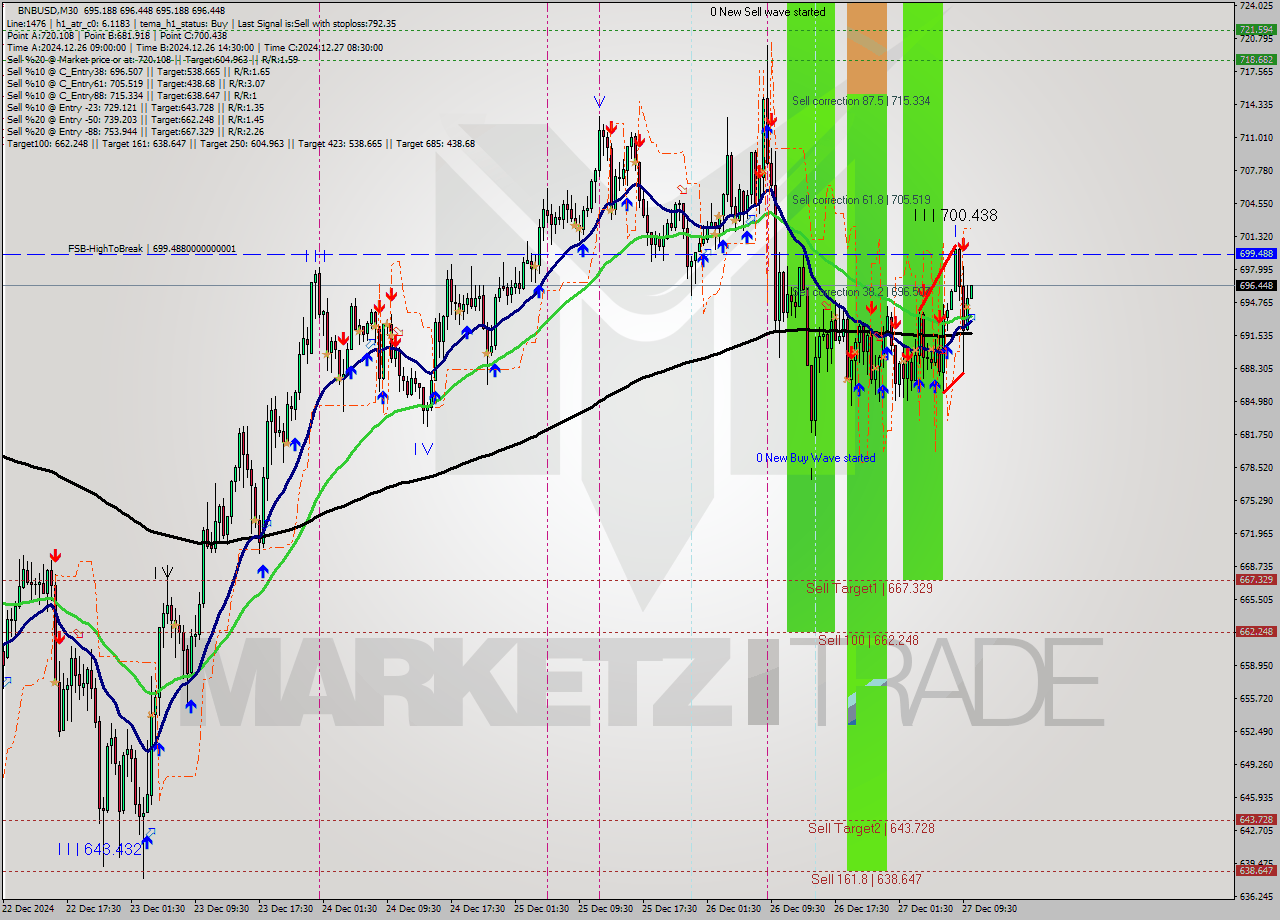Click the '| | | 643.432' low label
The width and height of the screenshot is (1280, 920).
click(x=99, y=849)
